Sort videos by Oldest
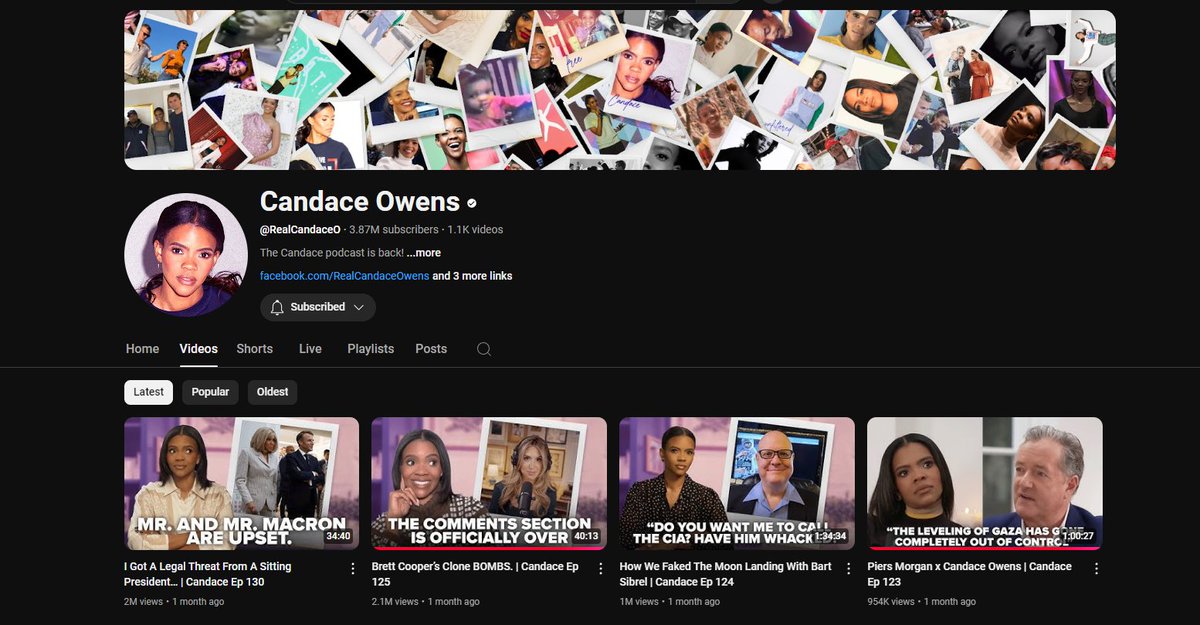Screen dimensions: 1200x625 [x=272, y=392]
